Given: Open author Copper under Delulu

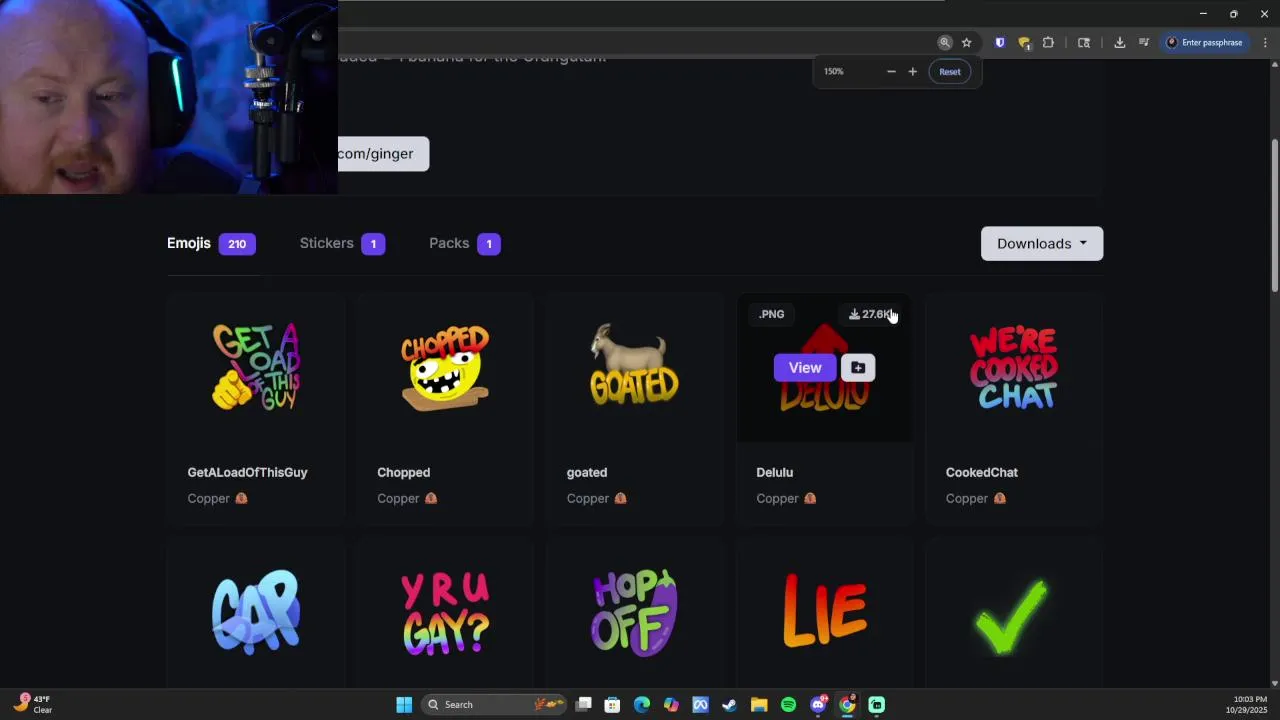Looking at the screenshot, I should [x=786, y=498].
